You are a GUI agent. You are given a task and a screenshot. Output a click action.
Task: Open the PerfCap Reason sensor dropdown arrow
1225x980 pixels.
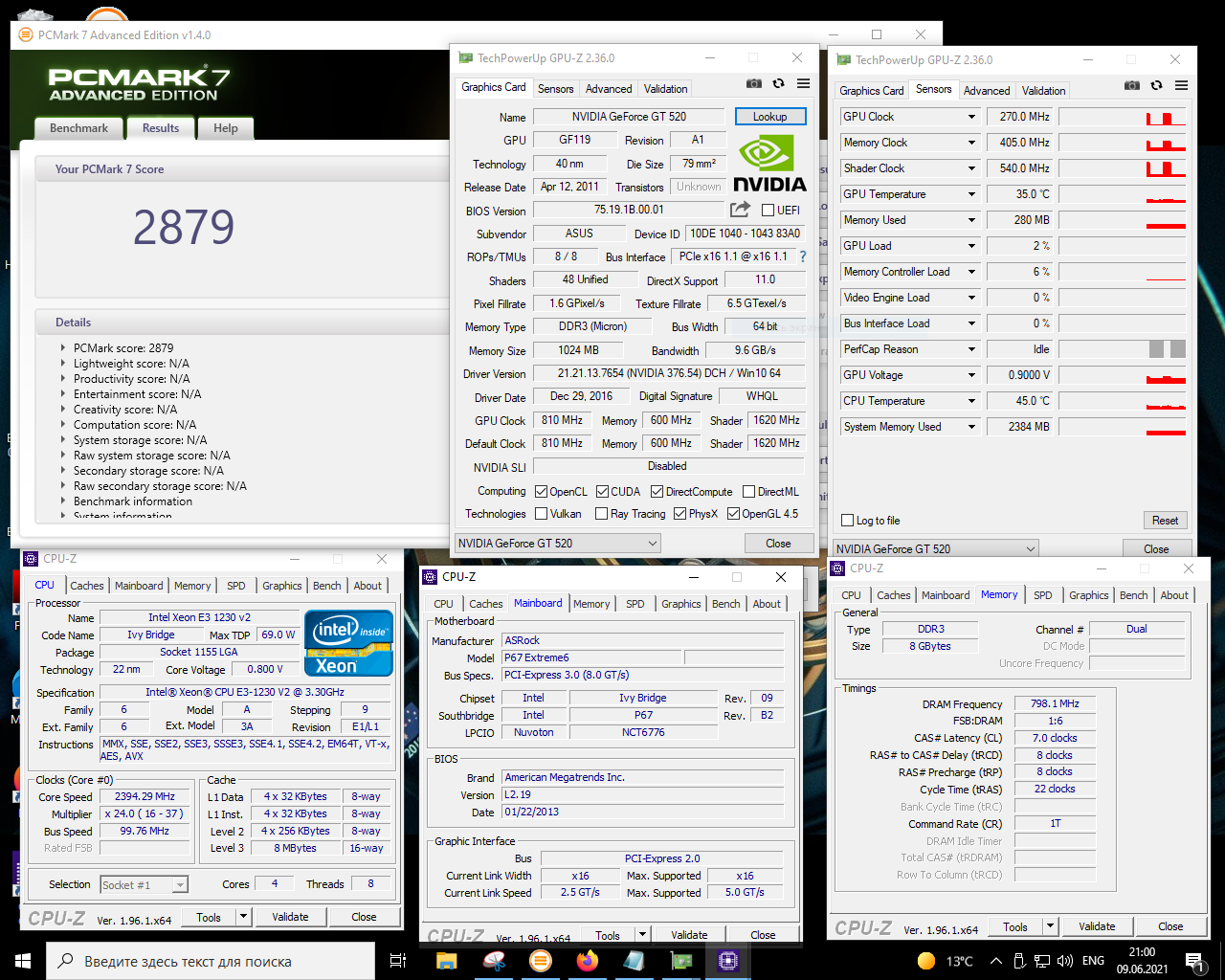pyautogui.click(x=971, y=349)
